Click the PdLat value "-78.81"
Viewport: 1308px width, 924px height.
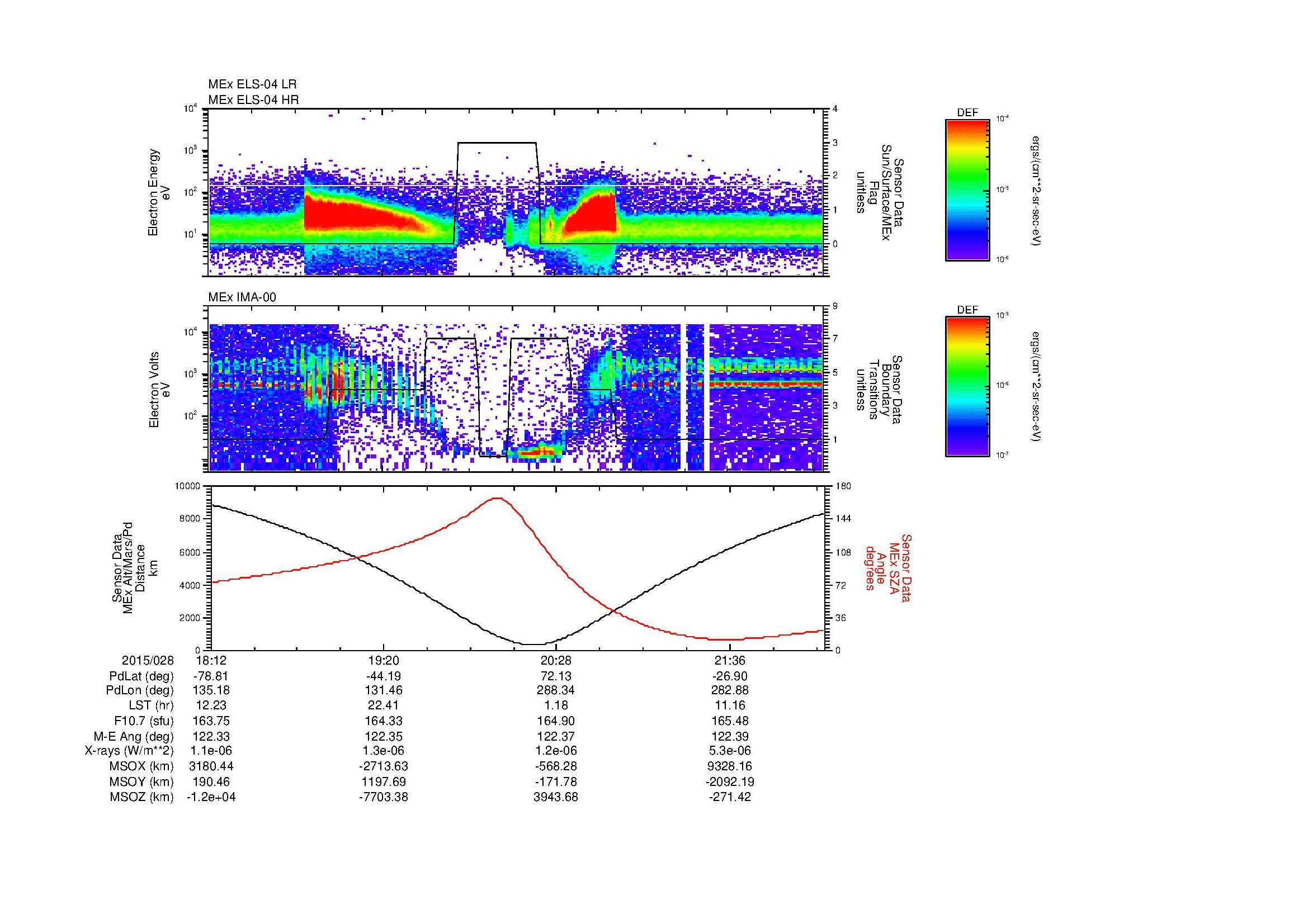coord(211,676)
